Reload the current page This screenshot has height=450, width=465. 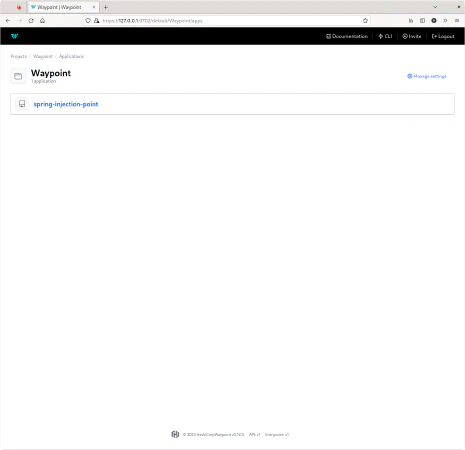click(x=31, y=21)
